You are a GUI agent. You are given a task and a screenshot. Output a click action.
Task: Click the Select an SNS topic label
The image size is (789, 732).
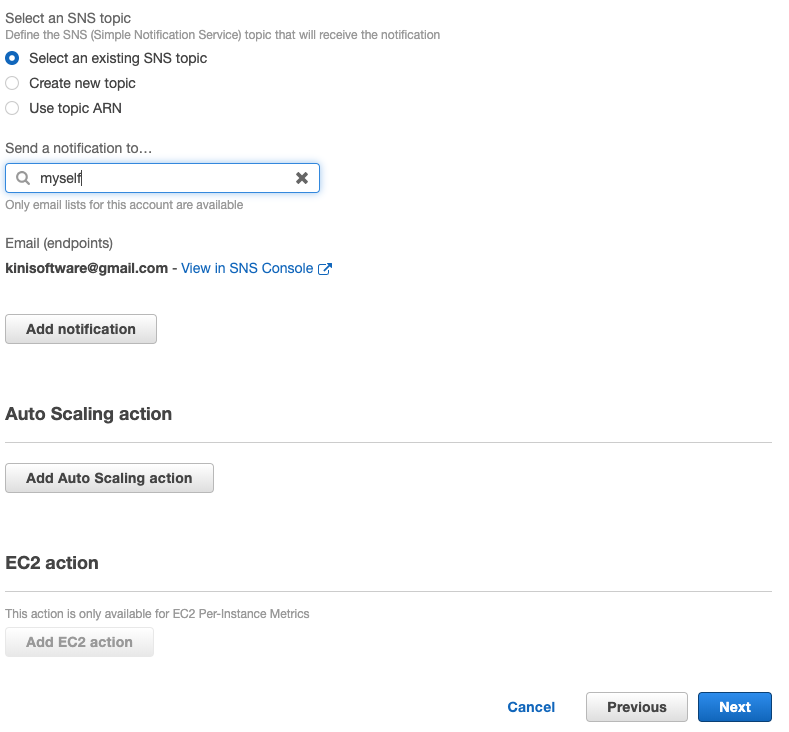tap(68, 18)
